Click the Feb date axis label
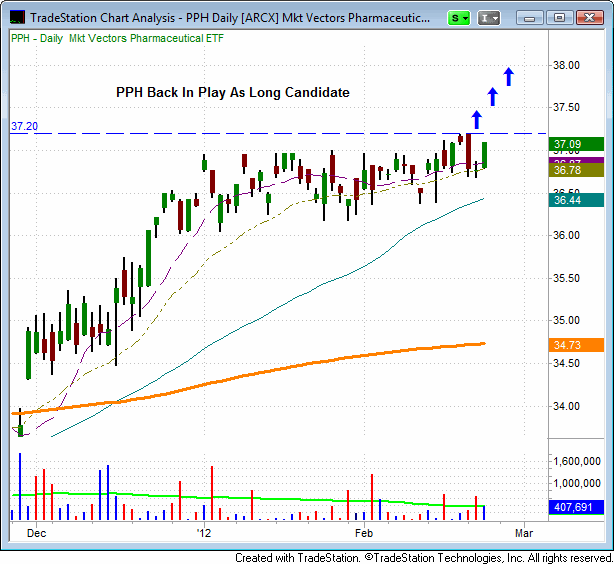Image resolution: width=614 pixels, height=564 pixels. (x=364, y=533)
